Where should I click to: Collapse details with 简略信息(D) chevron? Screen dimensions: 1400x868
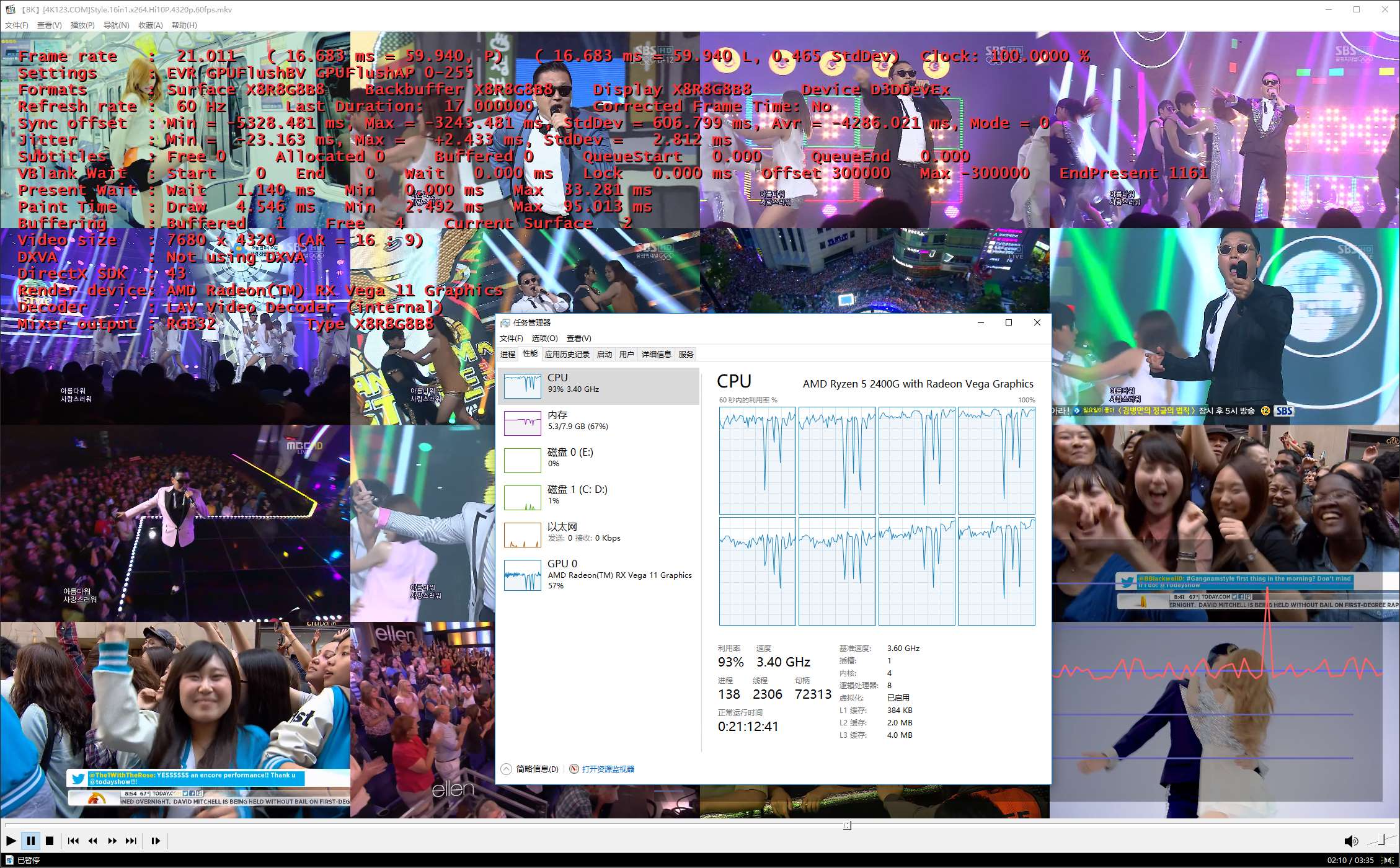507,769
